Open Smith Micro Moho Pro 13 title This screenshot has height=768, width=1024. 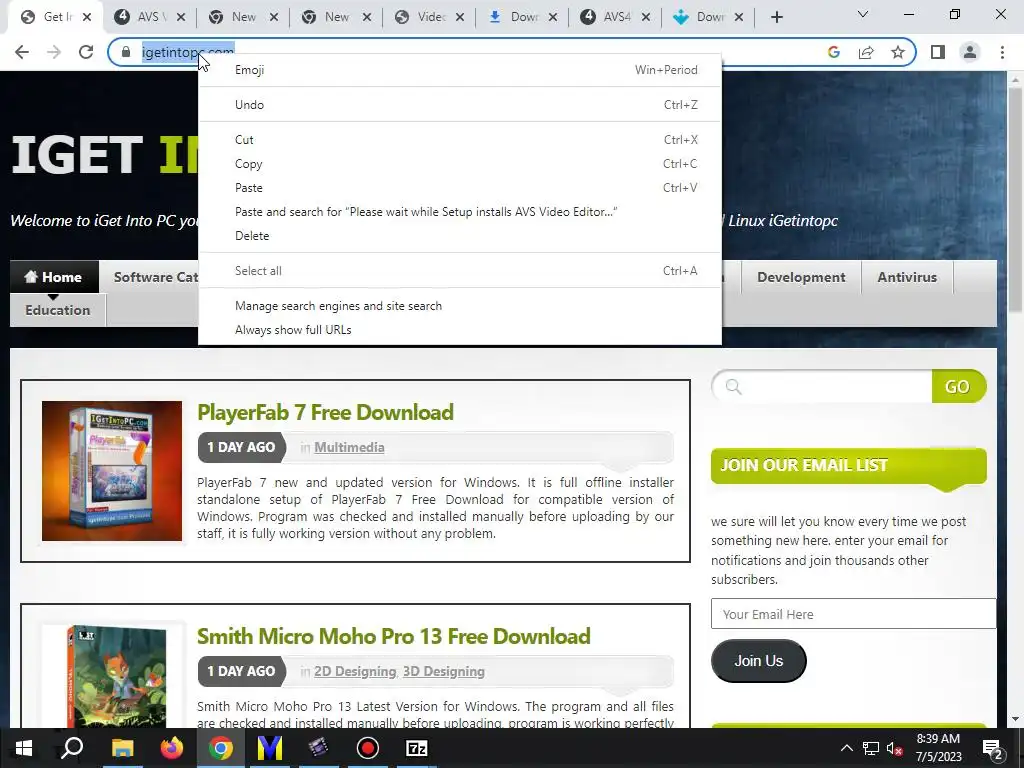click(x=394, y=636)
